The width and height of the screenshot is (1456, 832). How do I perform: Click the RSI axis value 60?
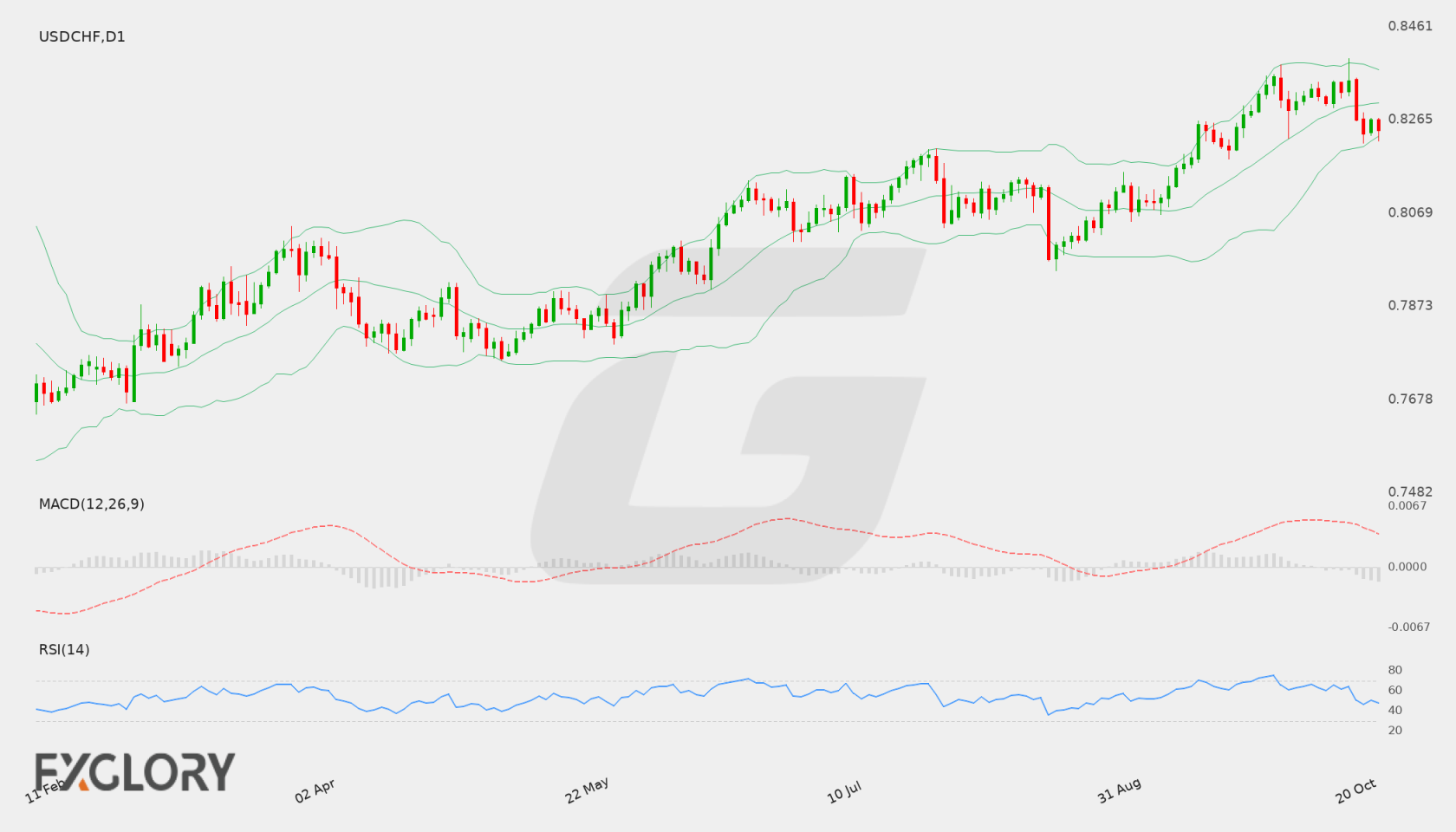pos(1395,690)
